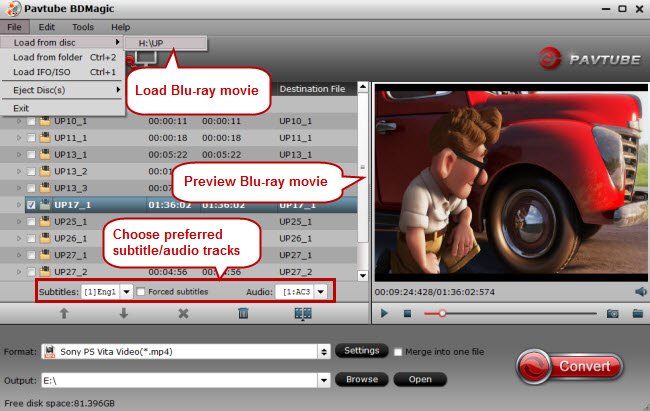Image resolution: width=650 pixels, height=411 pixels.
Task: Toggle the preview volume speaker icon
Action: click(x=641, y=292)
